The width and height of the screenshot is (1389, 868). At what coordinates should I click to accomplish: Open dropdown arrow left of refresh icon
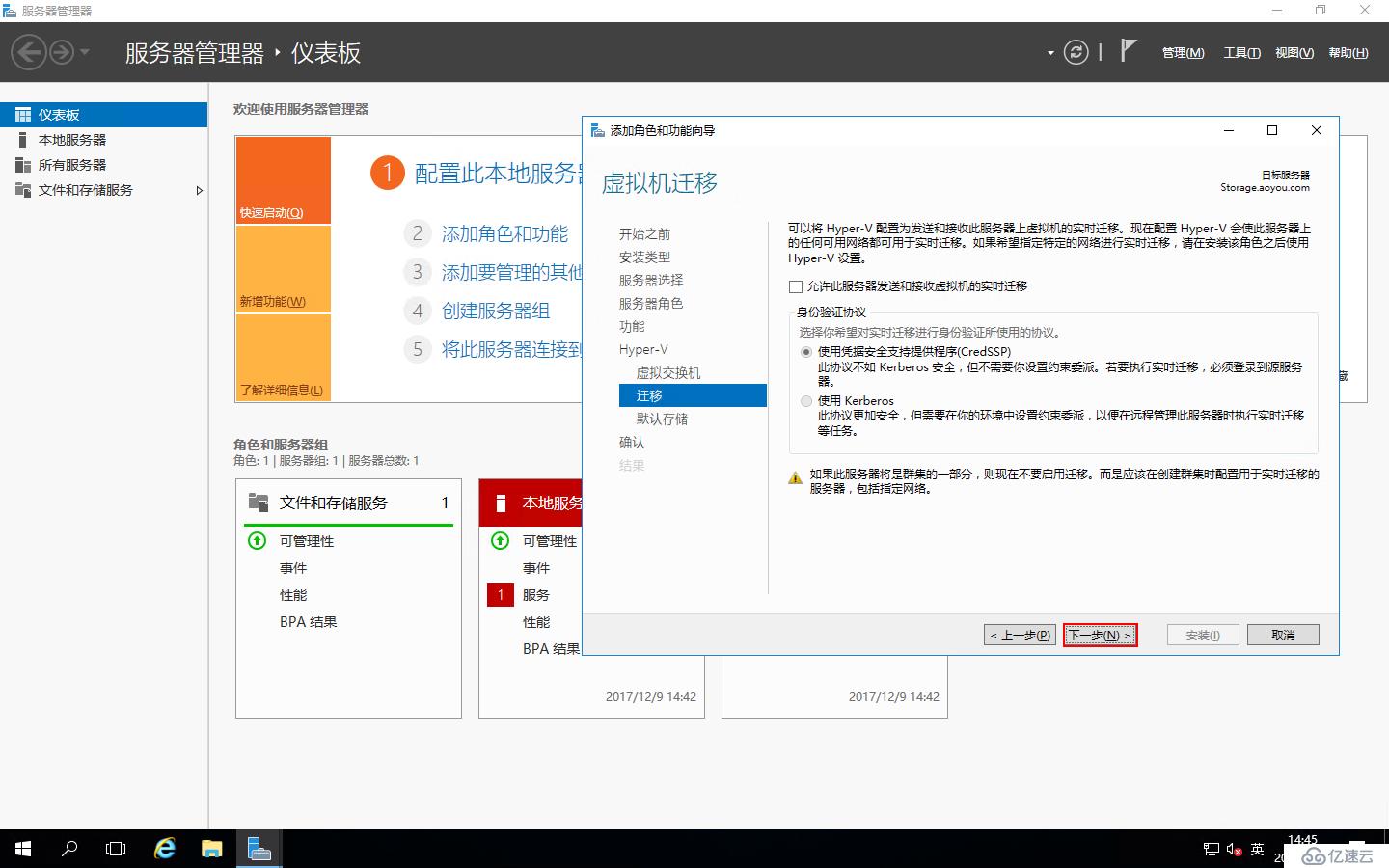[x=1050, y=53]
